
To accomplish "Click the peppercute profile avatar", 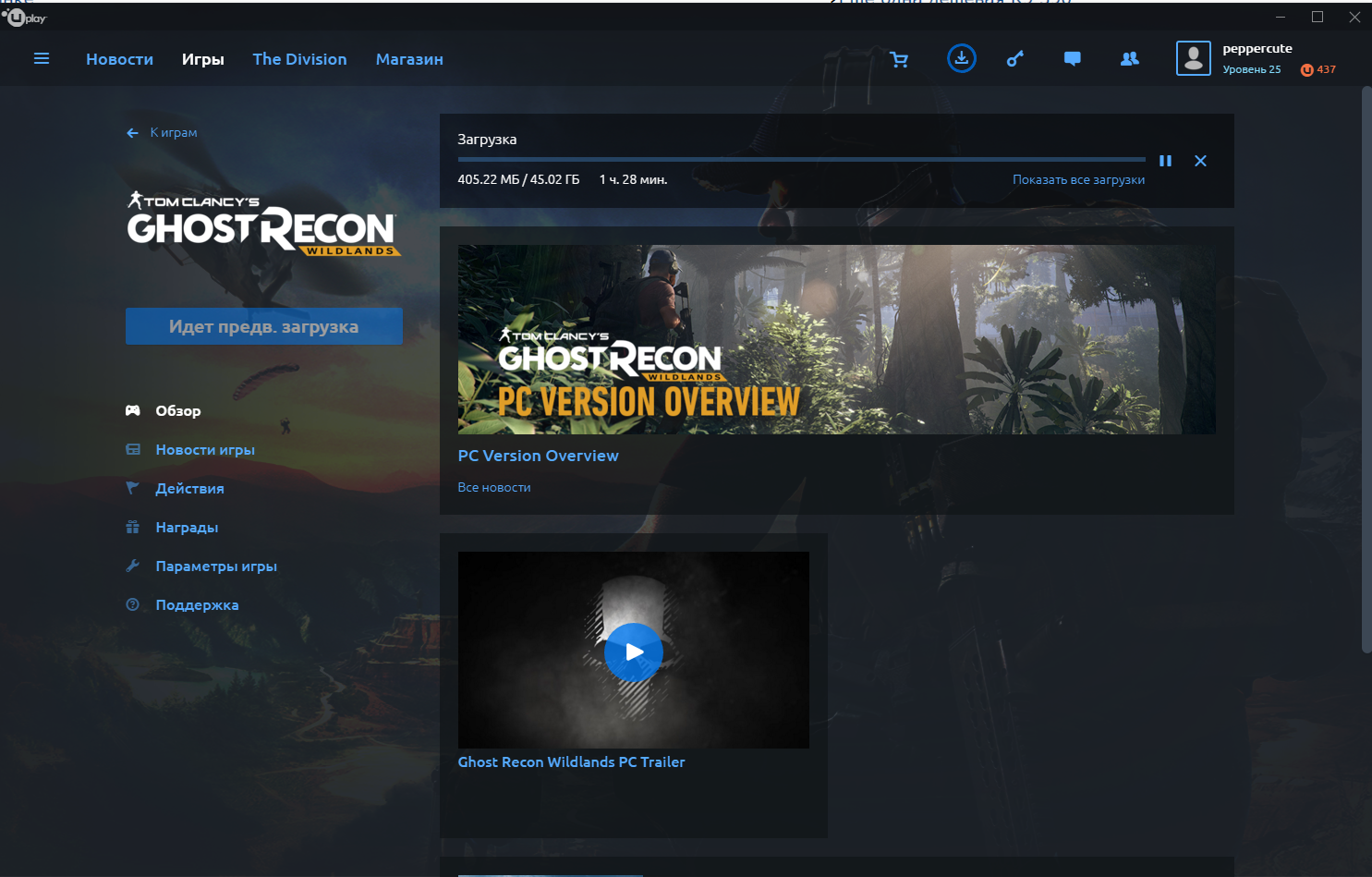I will [x=1194, y=58].
